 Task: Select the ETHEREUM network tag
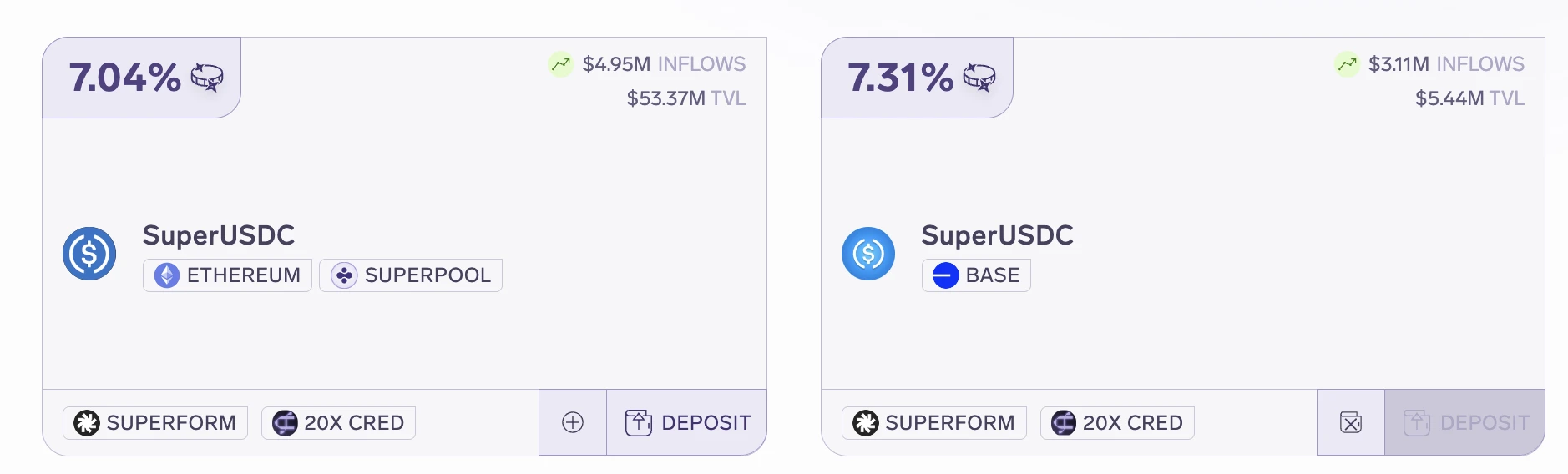point(227,275)
